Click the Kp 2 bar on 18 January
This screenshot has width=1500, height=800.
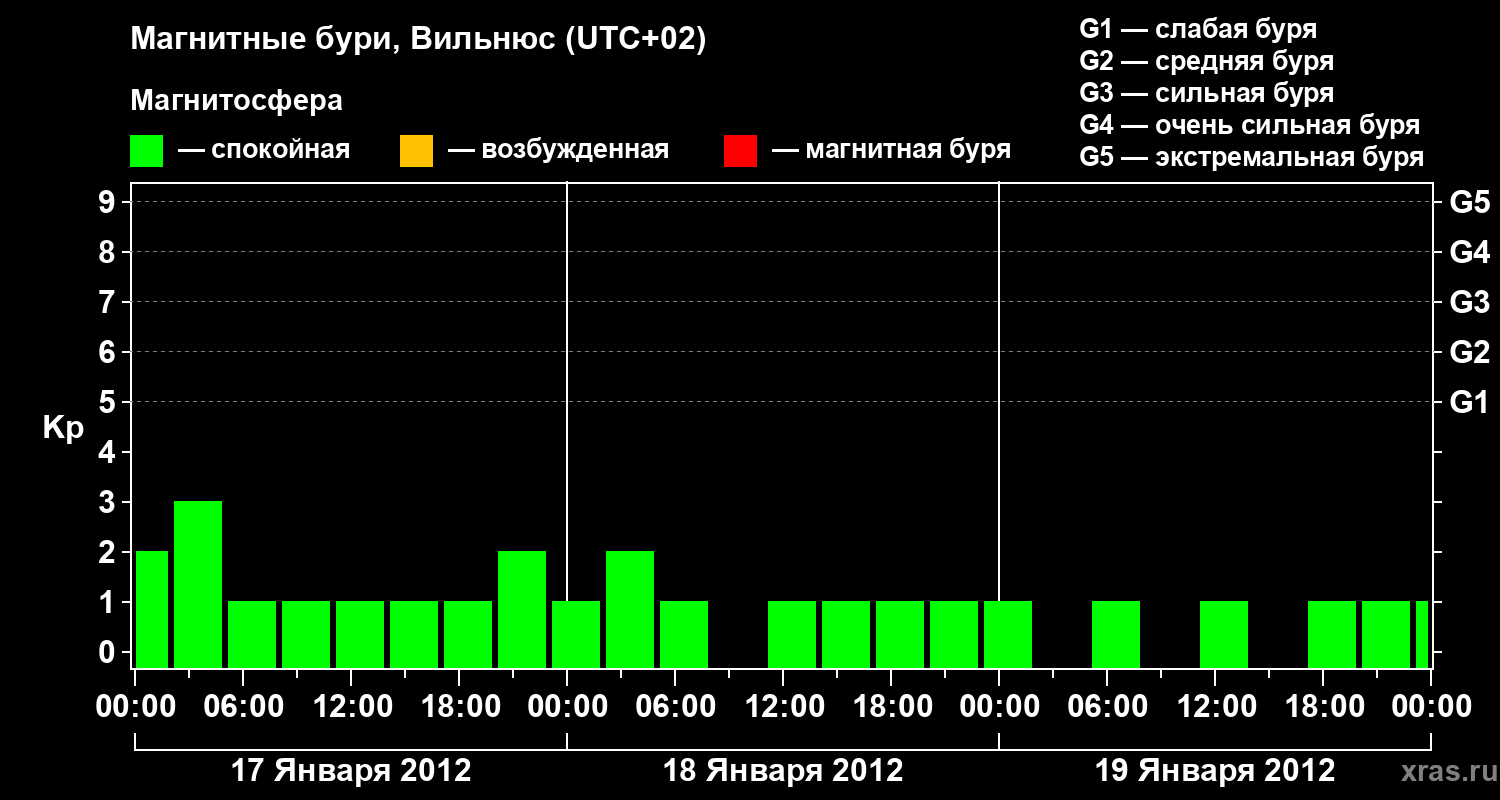coord(630,609)
